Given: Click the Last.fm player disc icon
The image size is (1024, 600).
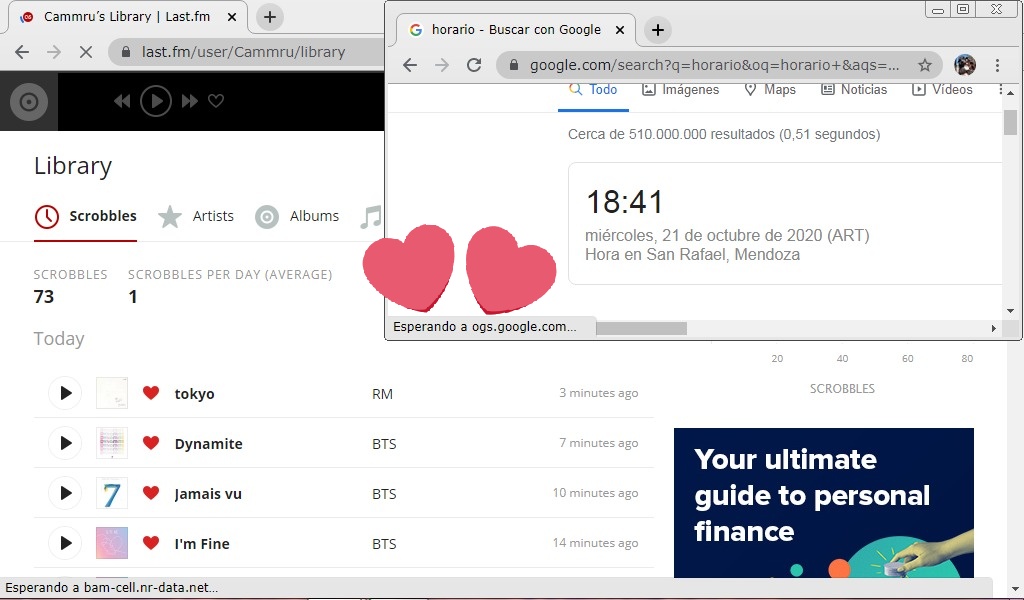Looking at the screenshot, I should [x=29, y=102].
